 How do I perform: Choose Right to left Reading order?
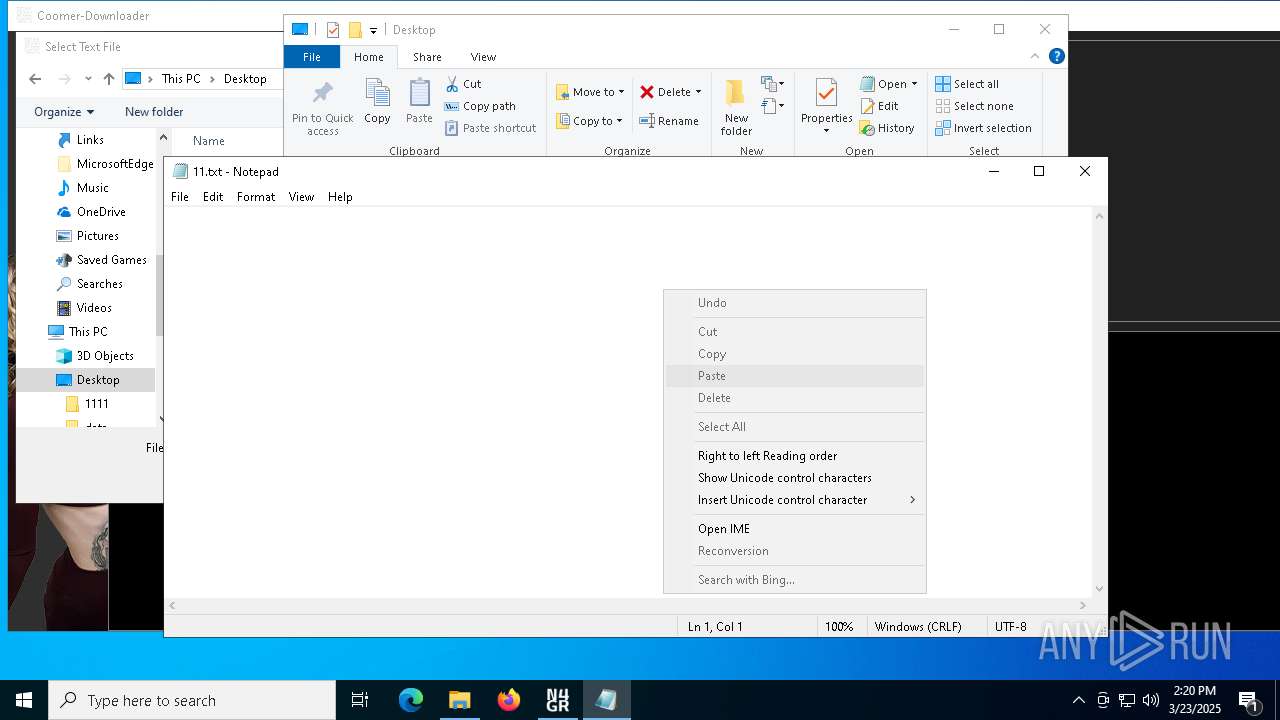click(795, 456)
